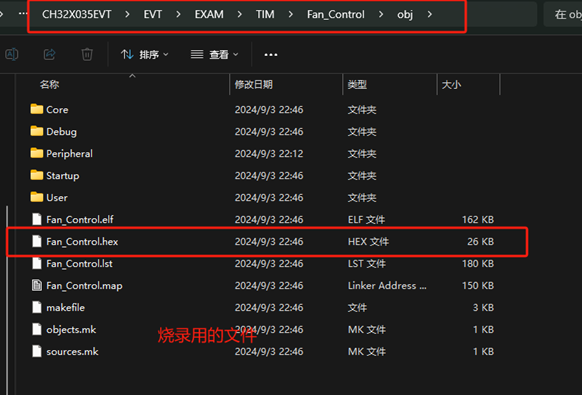
Task: Expand chevron after Fan_Control breadcrumb
Action: click(381, 14)
